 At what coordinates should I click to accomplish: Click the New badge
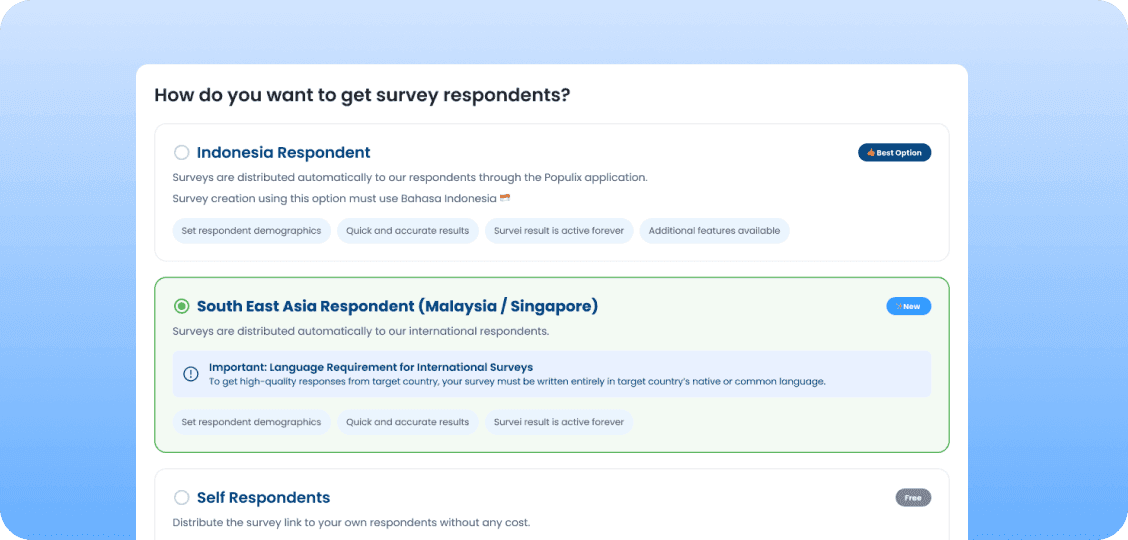pyautogui.click(x=909, y=306)
